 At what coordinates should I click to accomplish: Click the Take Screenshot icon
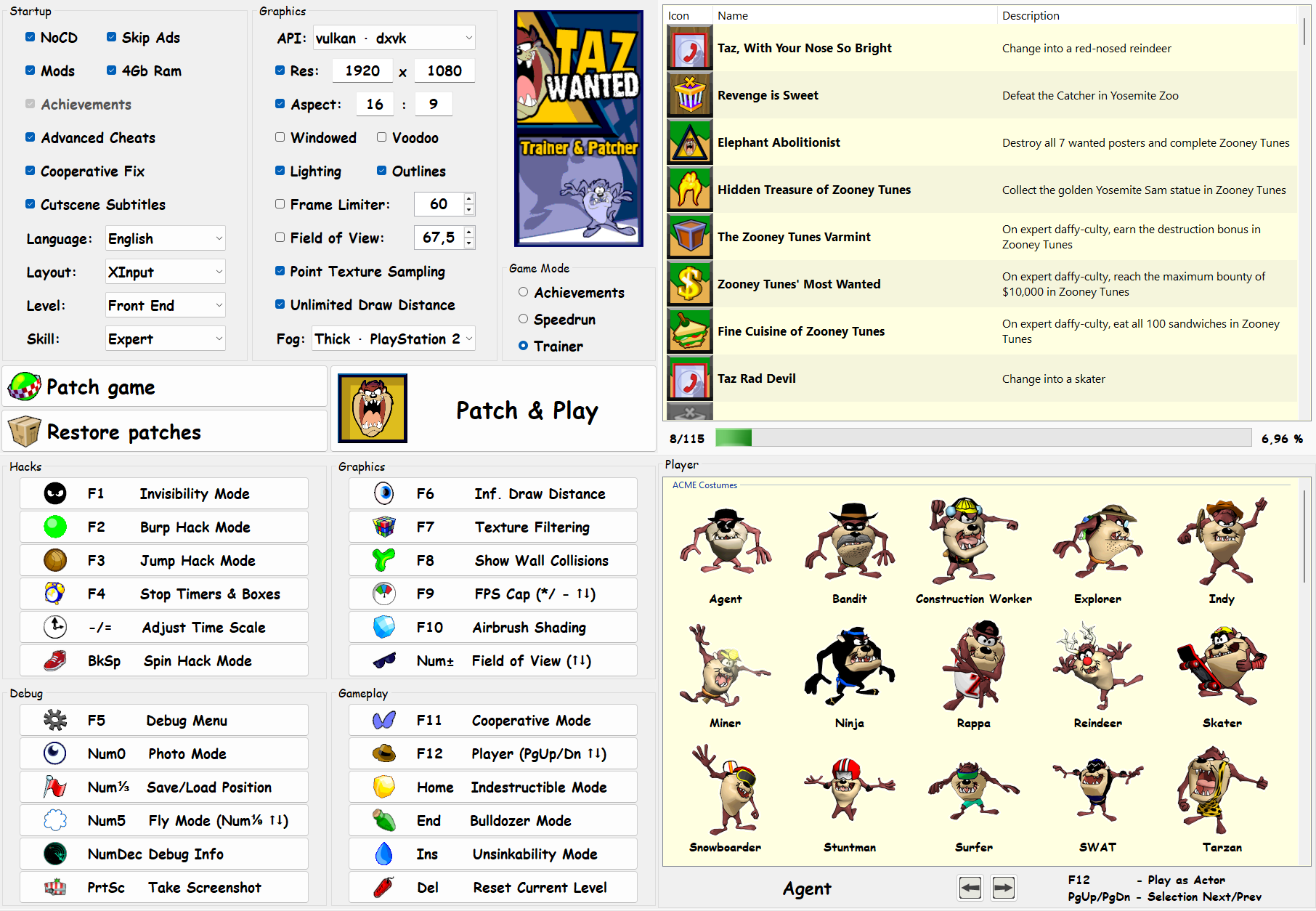tap(55, 888)
